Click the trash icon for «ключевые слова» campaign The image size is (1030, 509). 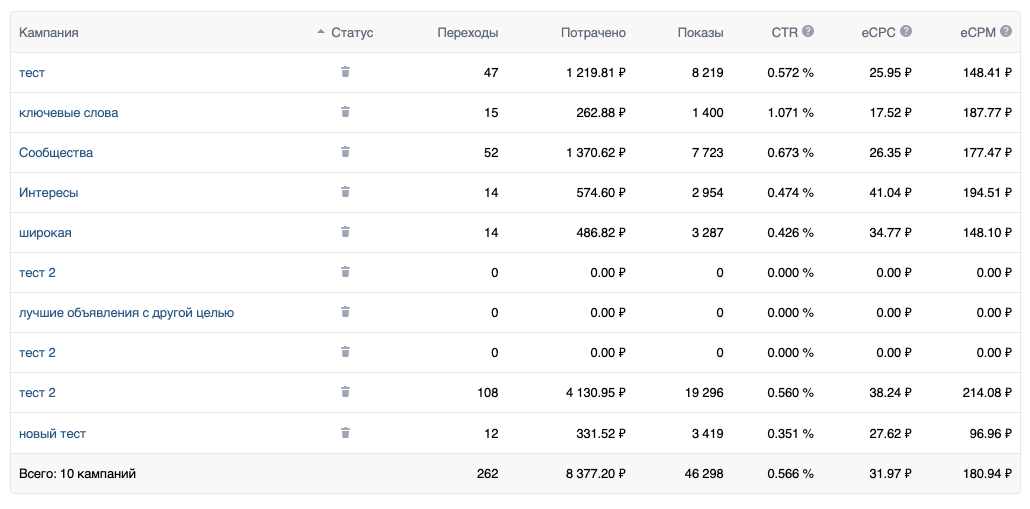[x=345, y=112]
